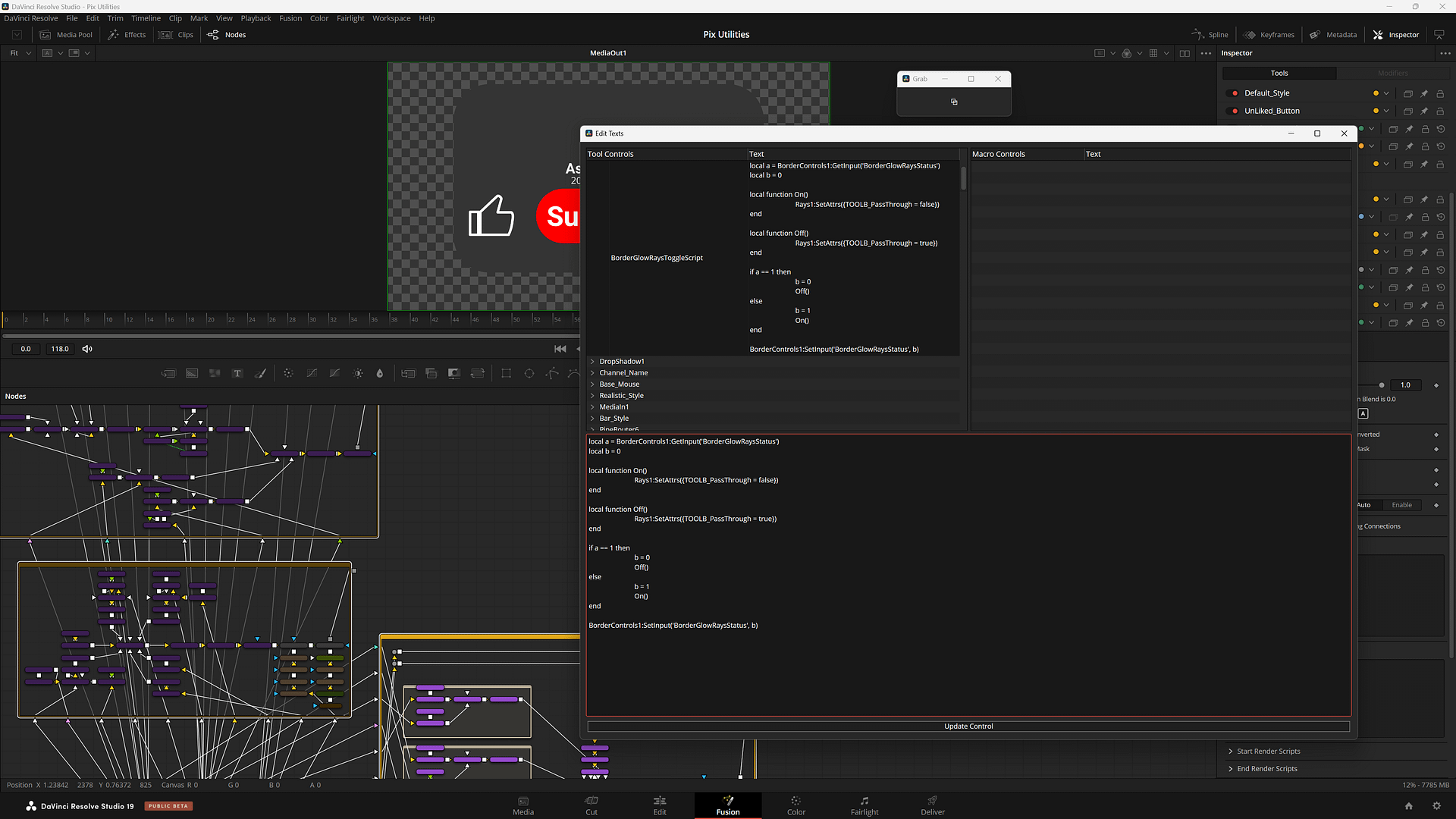Toggle the UnLiked_Button enable switch

point(1232,111)
